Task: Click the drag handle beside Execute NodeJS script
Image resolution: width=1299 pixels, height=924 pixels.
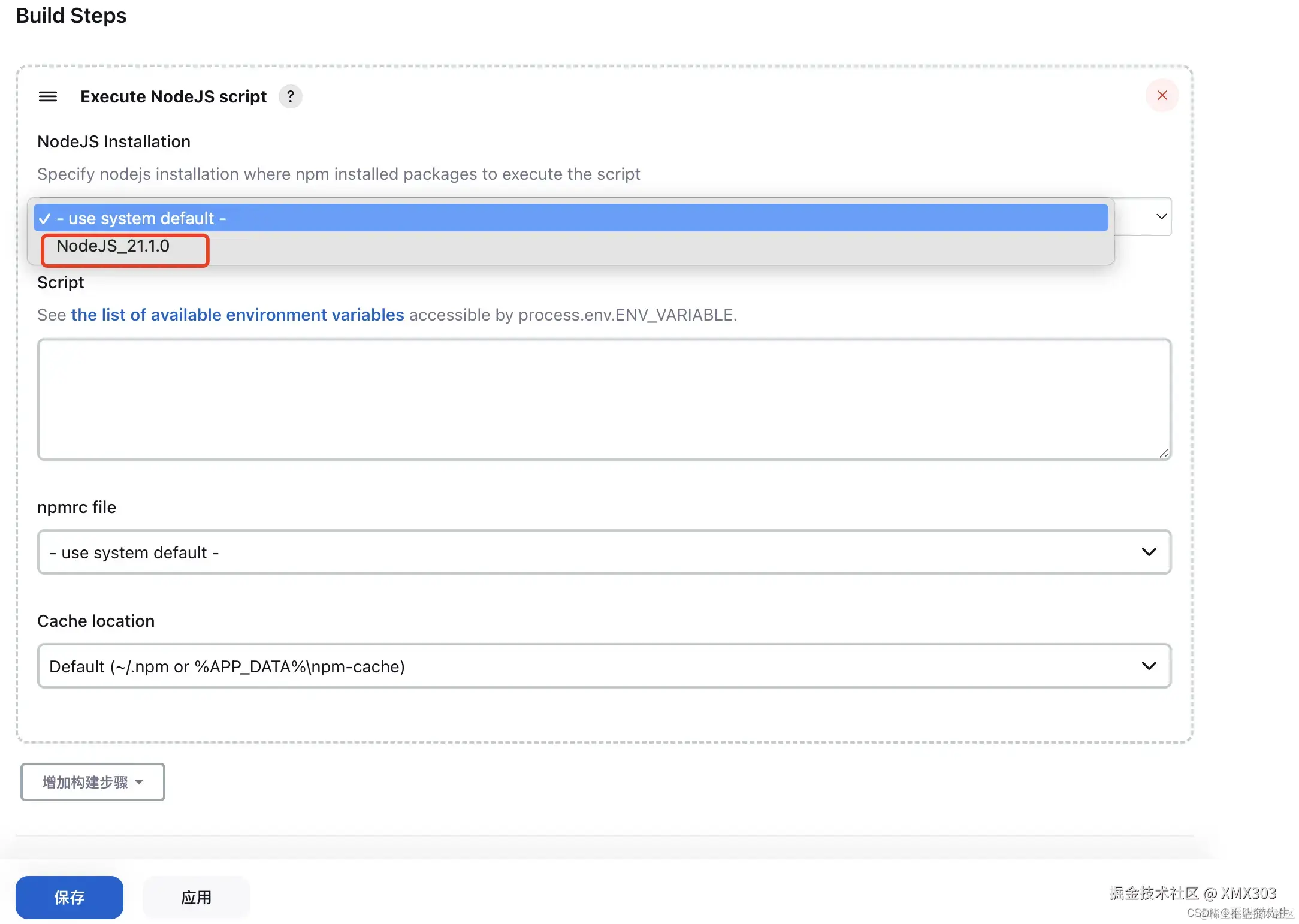Action: point(48,96)
